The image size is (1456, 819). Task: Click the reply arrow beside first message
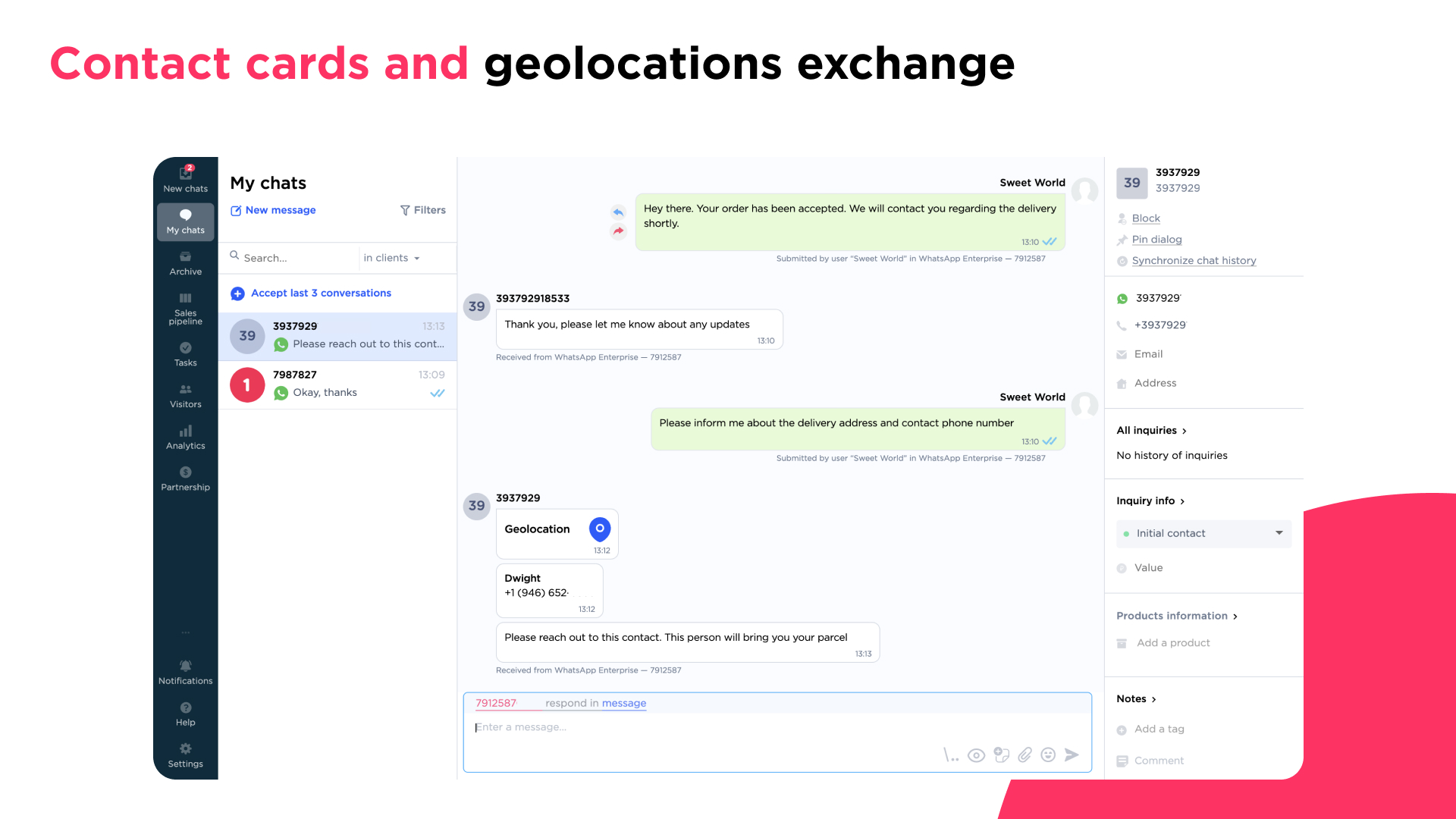coord(618,212)
